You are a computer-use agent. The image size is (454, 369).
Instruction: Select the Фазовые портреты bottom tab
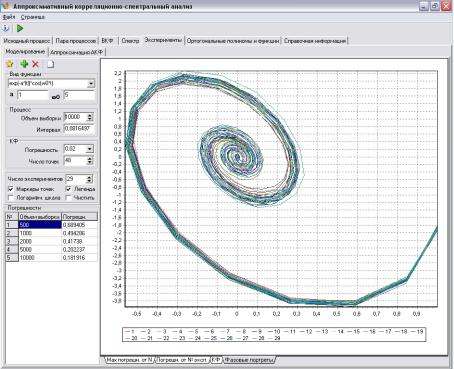click(249, 360)
